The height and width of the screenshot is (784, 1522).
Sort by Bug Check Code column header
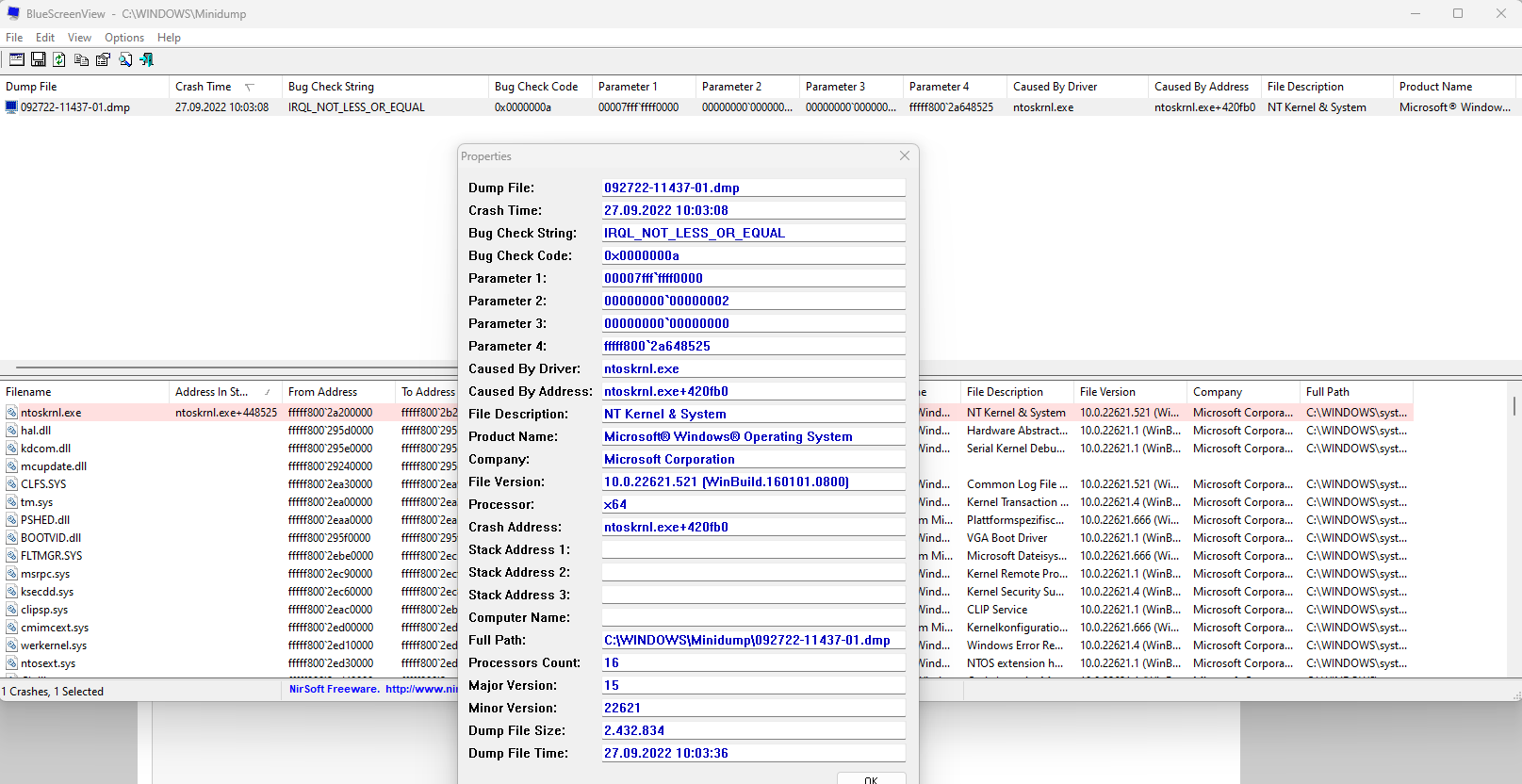pyautogui.click(x=541, y=87)
